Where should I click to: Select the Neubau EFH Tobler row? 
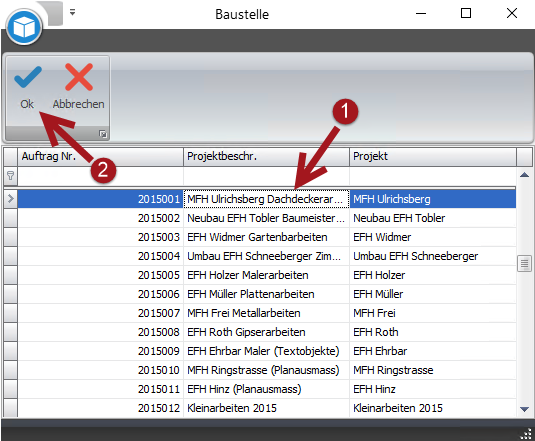(x=266, y=218)
